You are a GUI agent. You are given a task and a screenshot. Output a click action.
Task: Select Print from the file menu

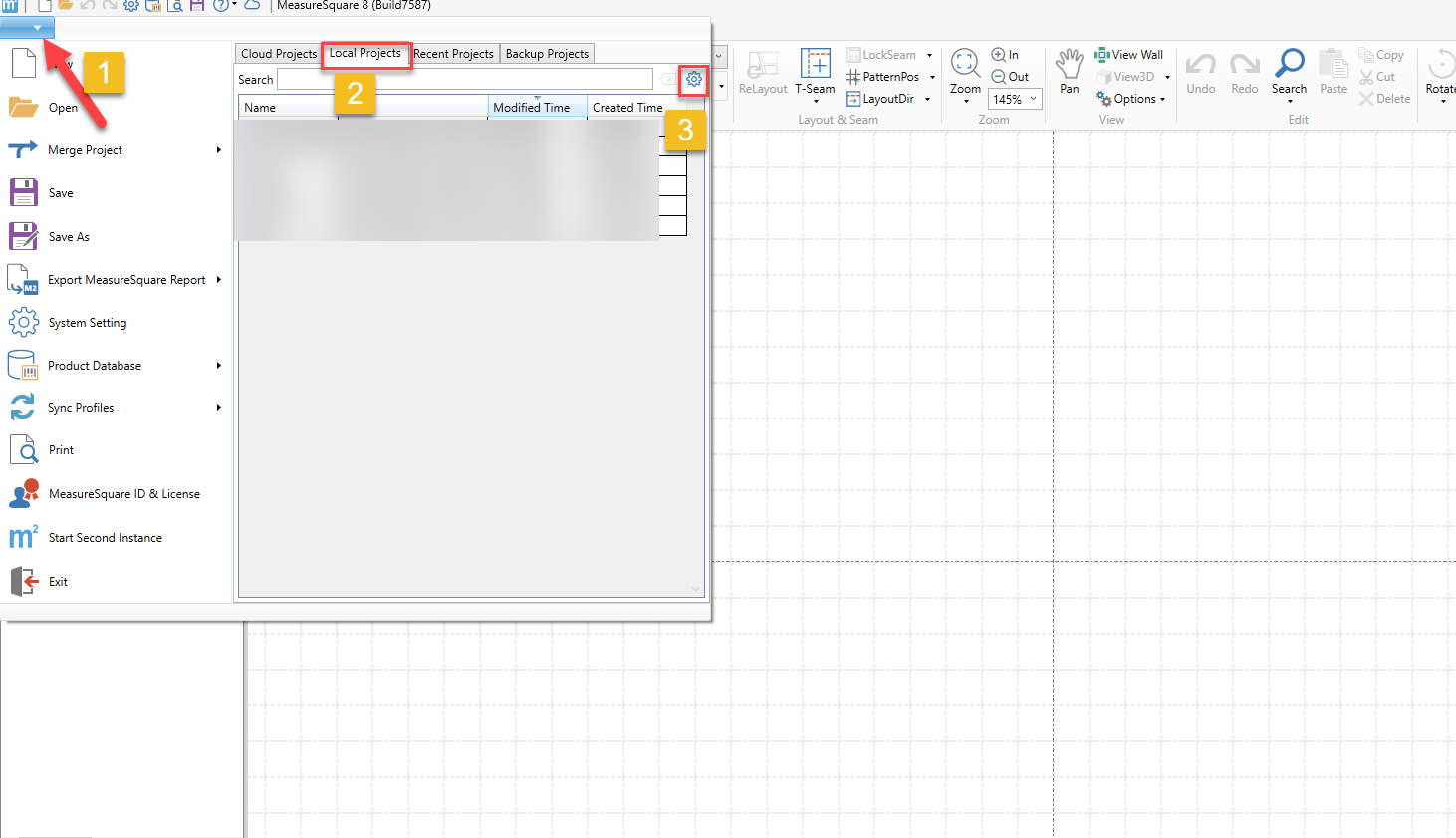pyautogui.click(x=61, y=450)
